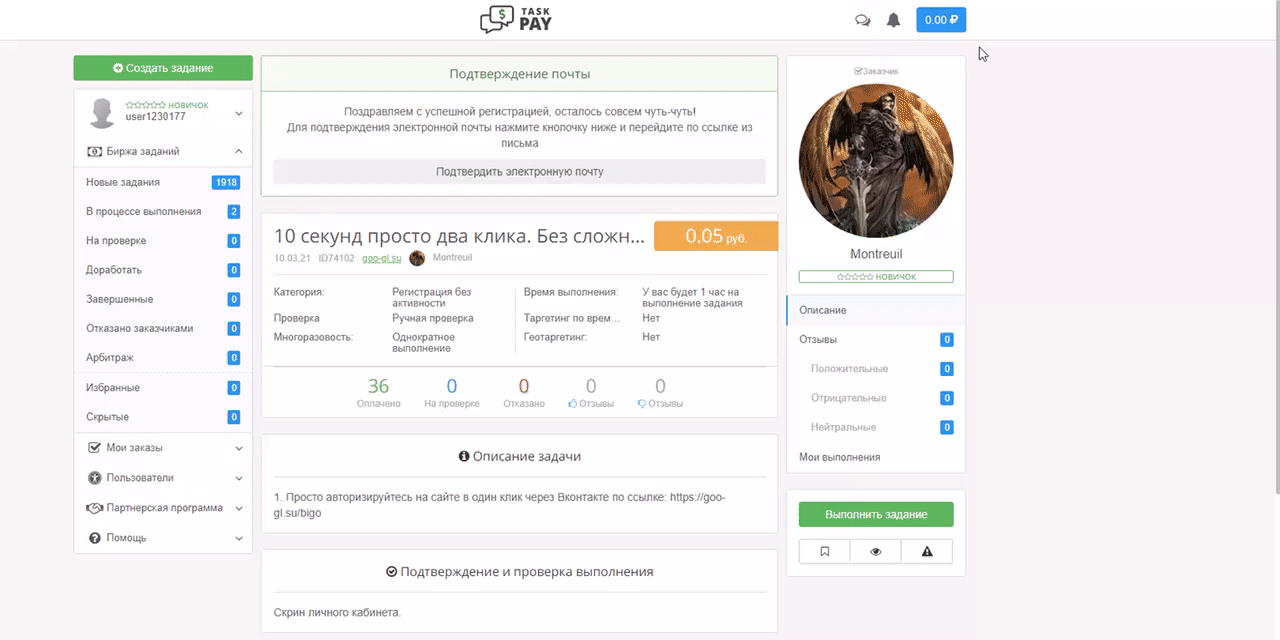This screenshot has height=640, width=1280.
Task: Select the thumbs-up Отзывы counter
Action: pos(591,392)
